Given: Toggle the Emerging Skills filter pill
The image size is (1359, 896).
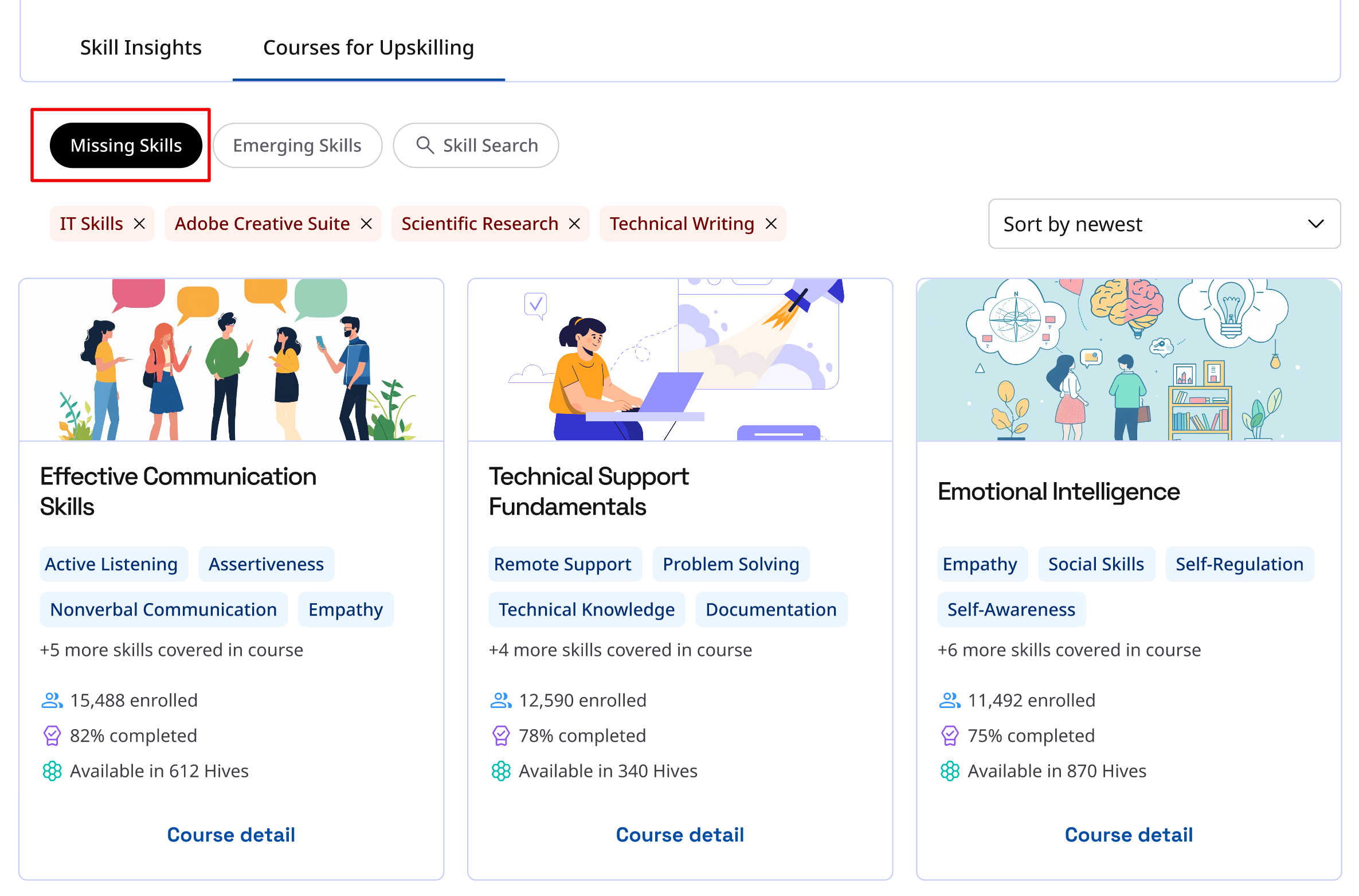Looking at the screenshot, I should [297, 145].
